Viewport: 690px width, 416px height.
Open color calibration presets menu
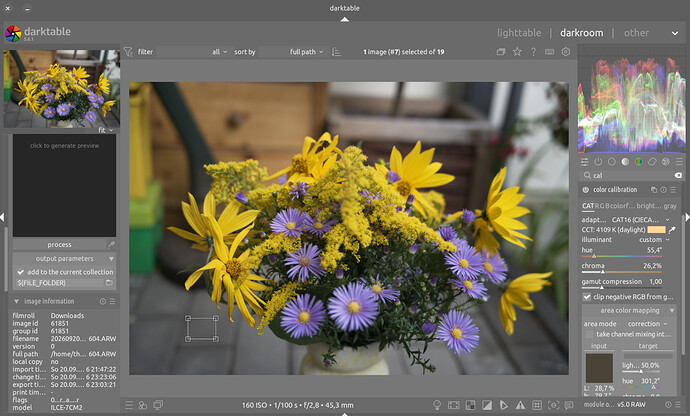pos(673,190)
